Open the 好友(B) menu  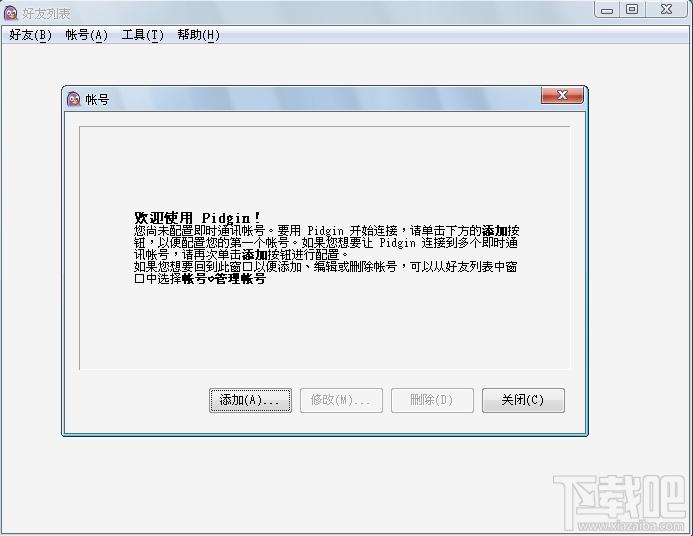30,35
